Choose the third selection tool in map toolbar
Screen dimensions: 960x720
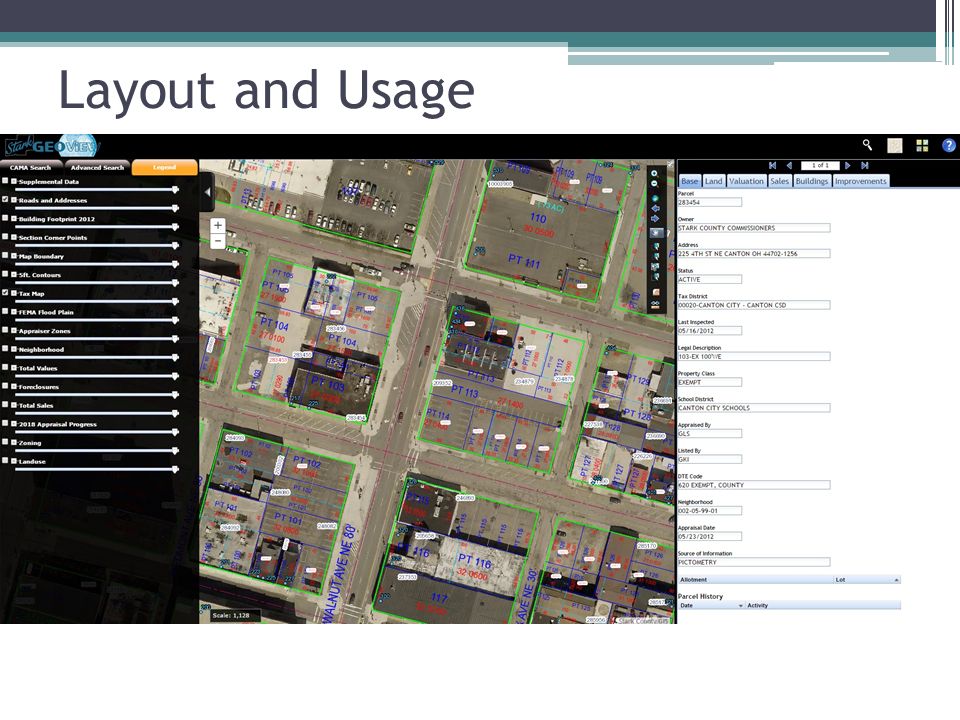click(655, 266)
